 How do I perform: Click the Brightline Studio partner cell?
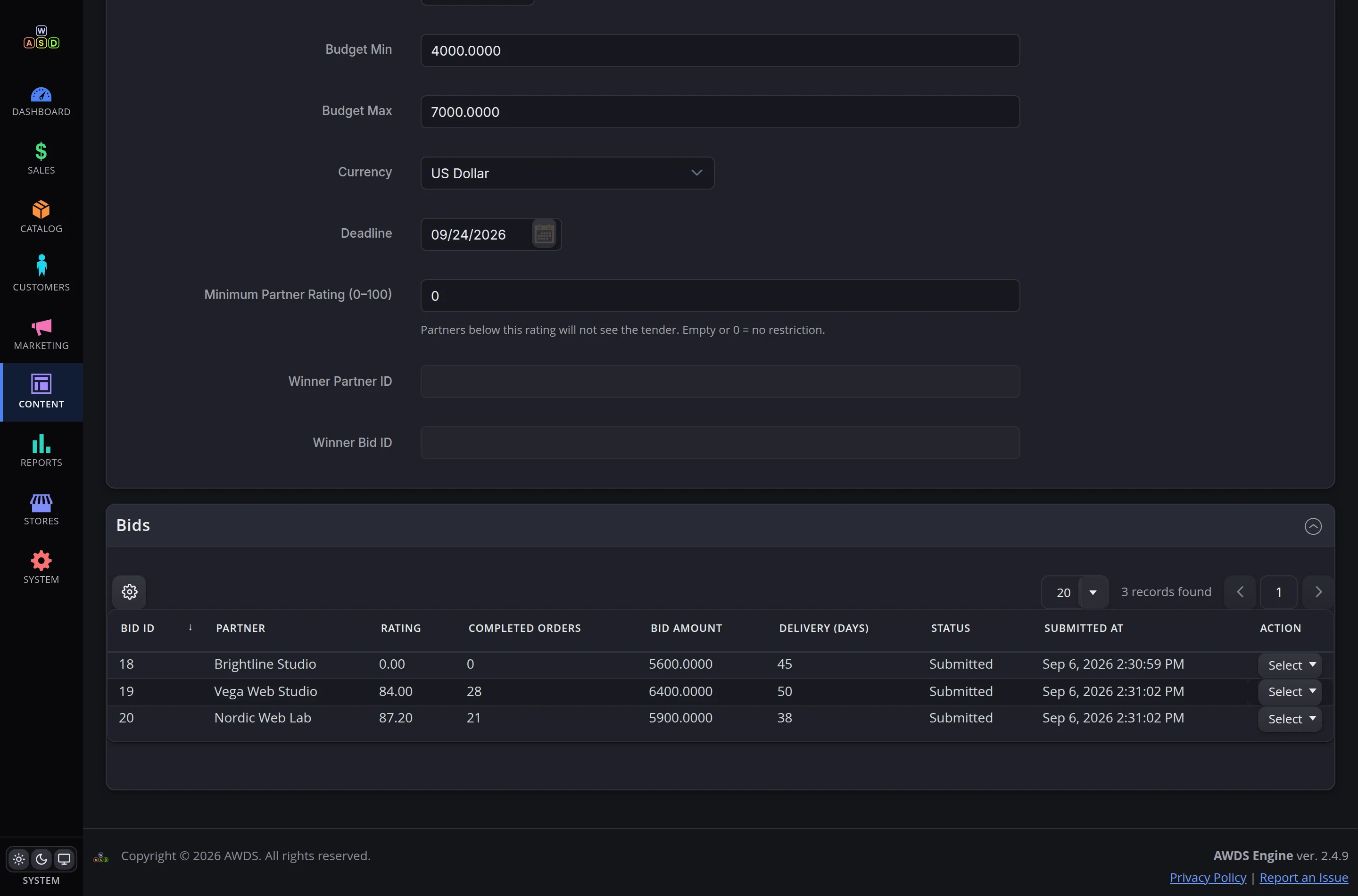point(265,664)
